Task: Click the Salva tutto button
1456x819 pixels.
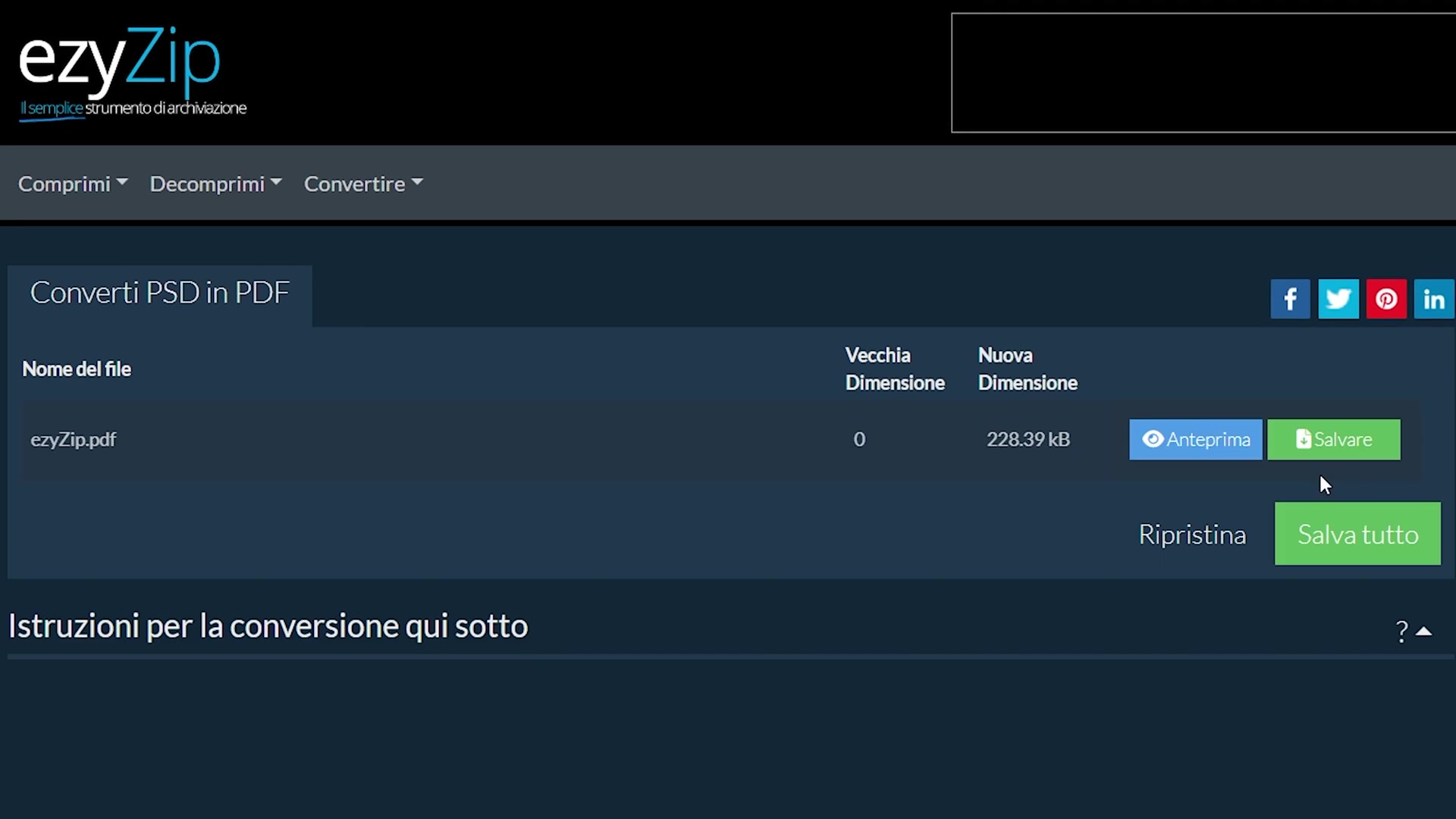Action: tap(1357, 534)
